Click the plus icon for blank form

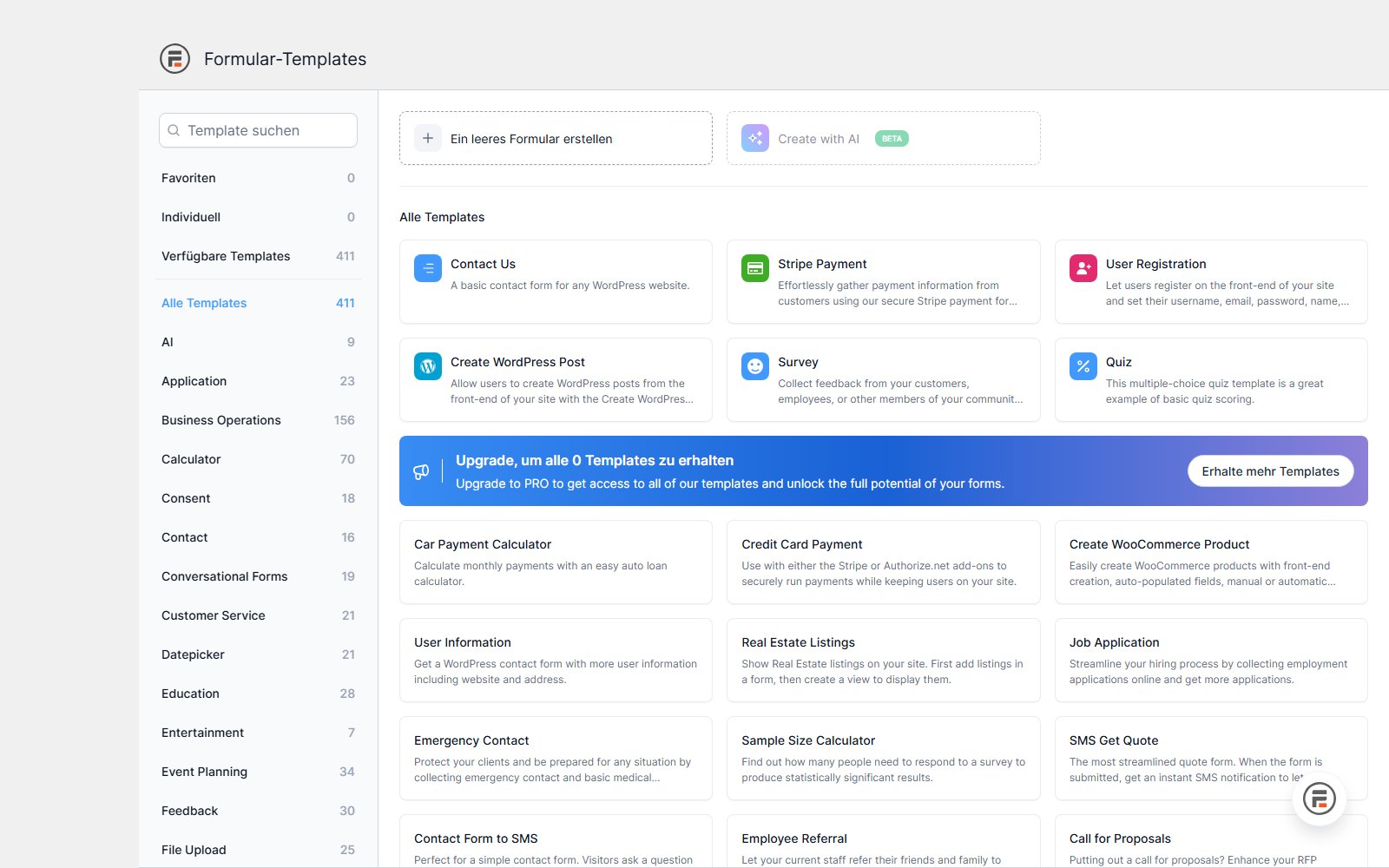(x=428, y=138)
